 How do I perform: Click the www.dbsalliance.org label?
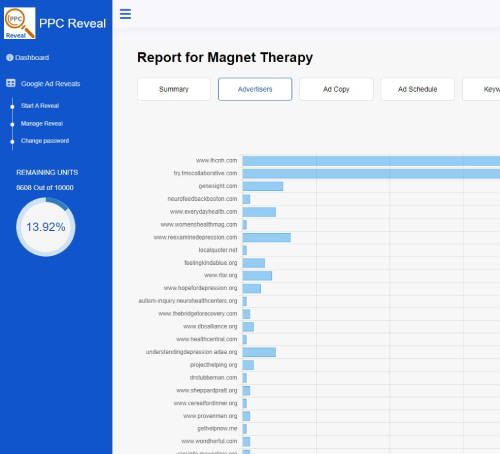(x=210, y=326)
